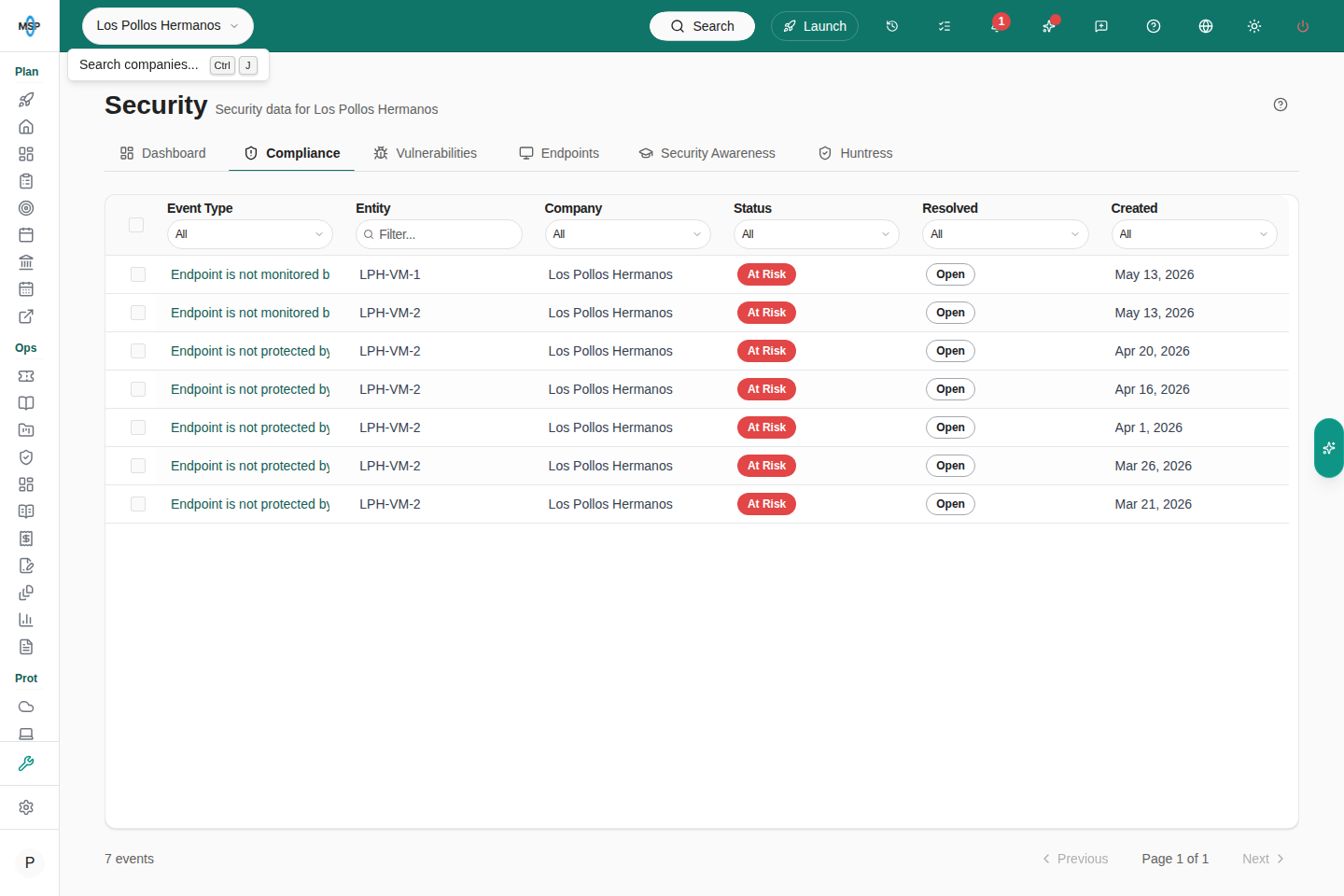This screenshot has width=1344, height=896.
Task: Expand the Event Type filter dropdown
Action: [x=250, y=234]
